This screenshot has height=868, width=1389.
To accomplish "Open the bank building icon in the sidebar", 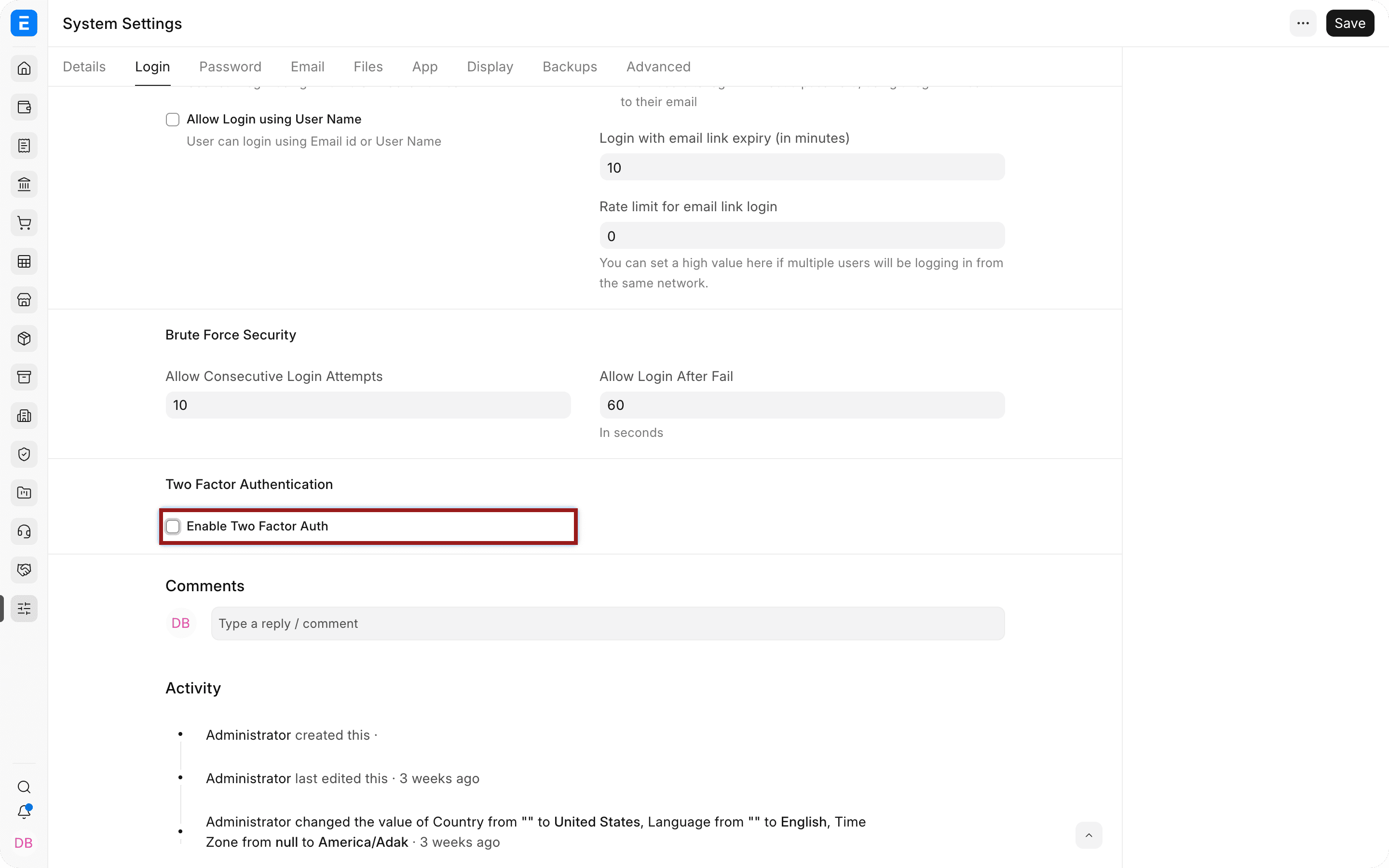I will tap(24, 184).
